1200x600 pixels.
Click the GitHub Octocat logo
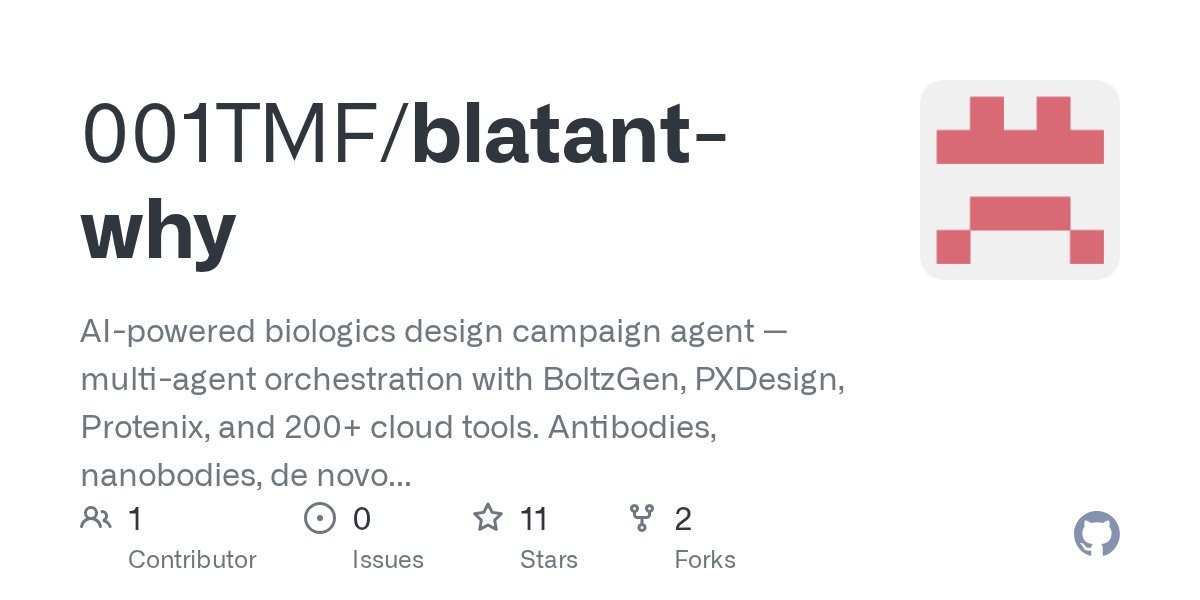(1096, 535)
